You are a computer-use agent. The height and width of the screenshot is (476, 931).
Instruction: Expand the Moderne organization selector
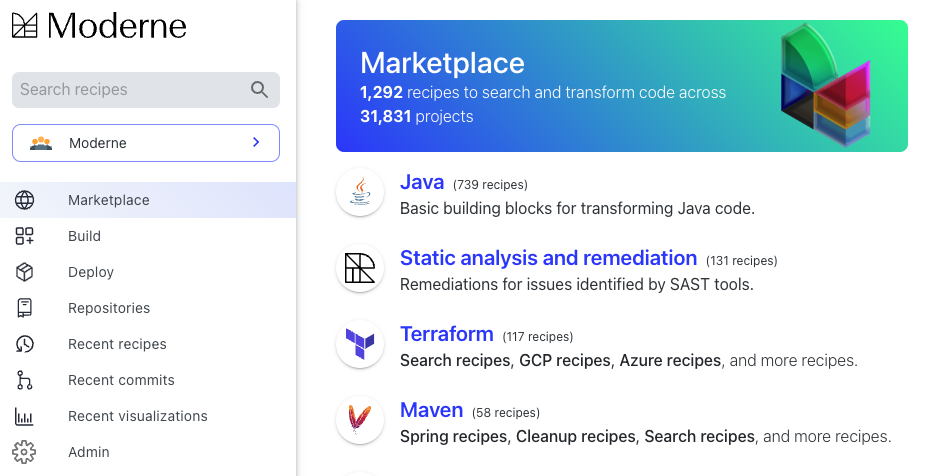click(145, 143)
